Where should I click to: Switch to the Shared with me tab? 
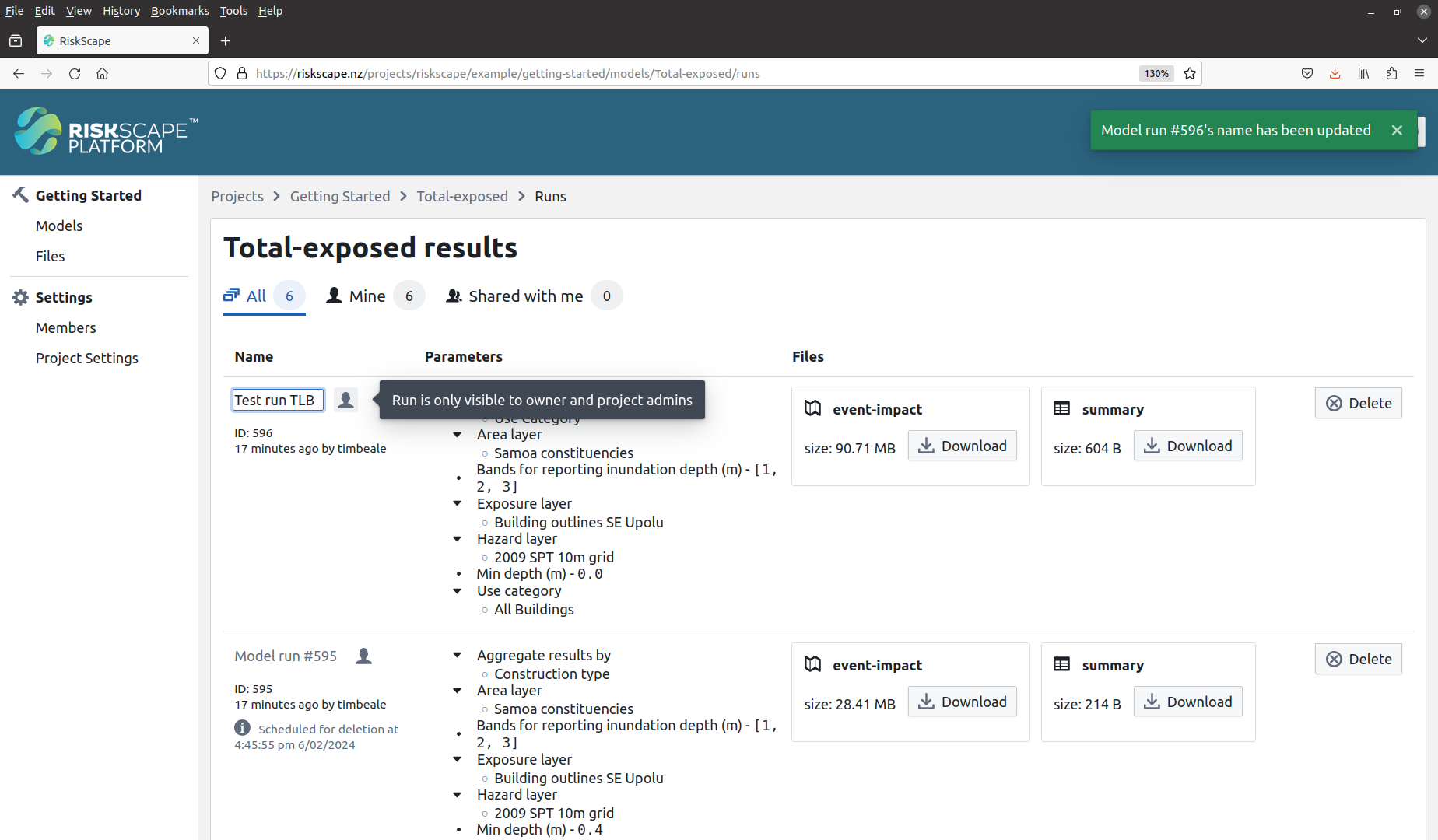point(534,296)
